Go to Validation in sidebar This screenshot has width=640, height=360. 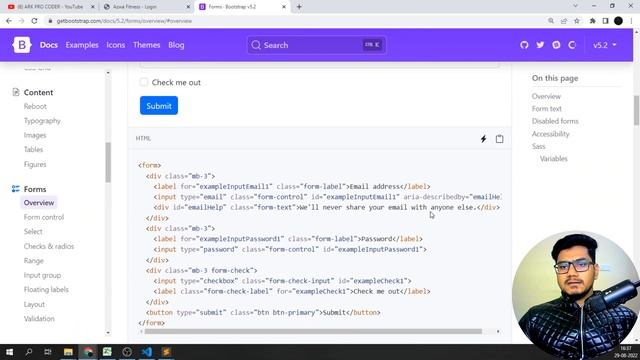[39, 318]
